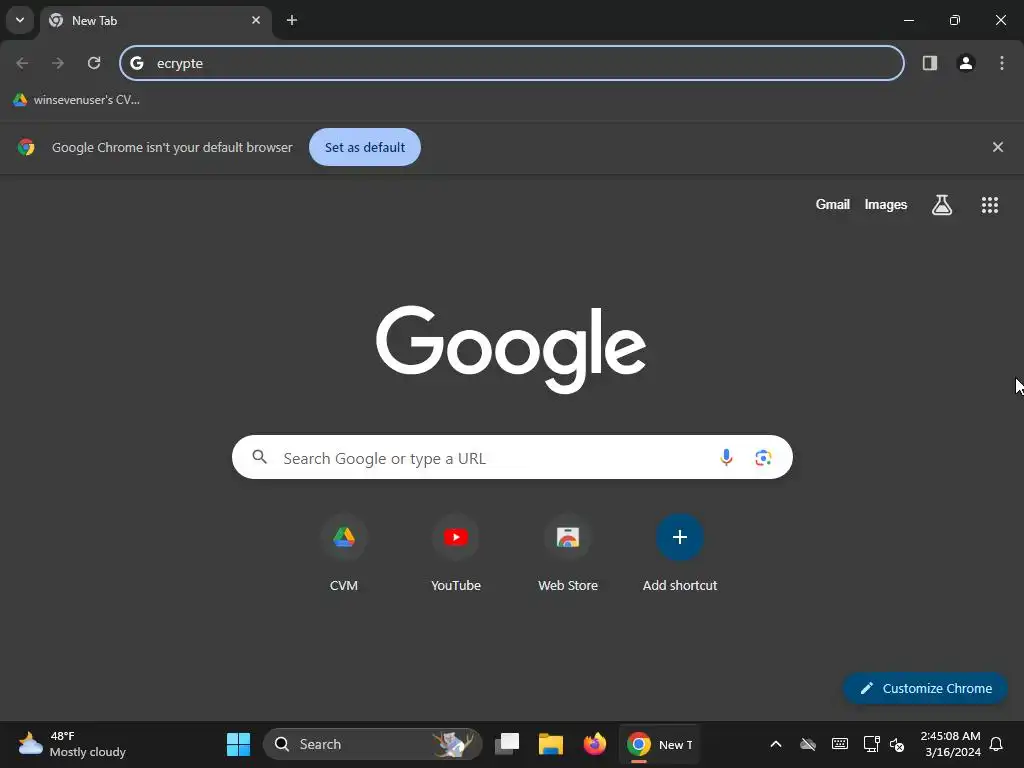Click the Google logo
The width and height of the screenshot is (1024, 768).
pos(511,349)
